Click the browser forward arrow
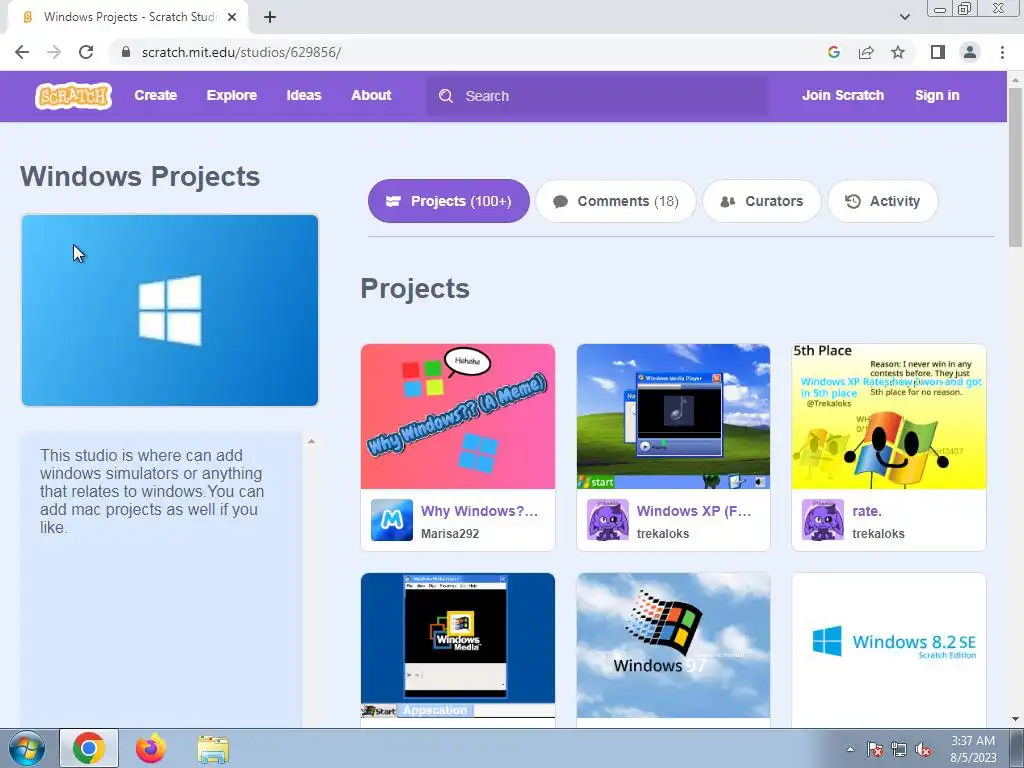Image resolution: width=1024 pixels, height=768 pixels. (54, 52)
